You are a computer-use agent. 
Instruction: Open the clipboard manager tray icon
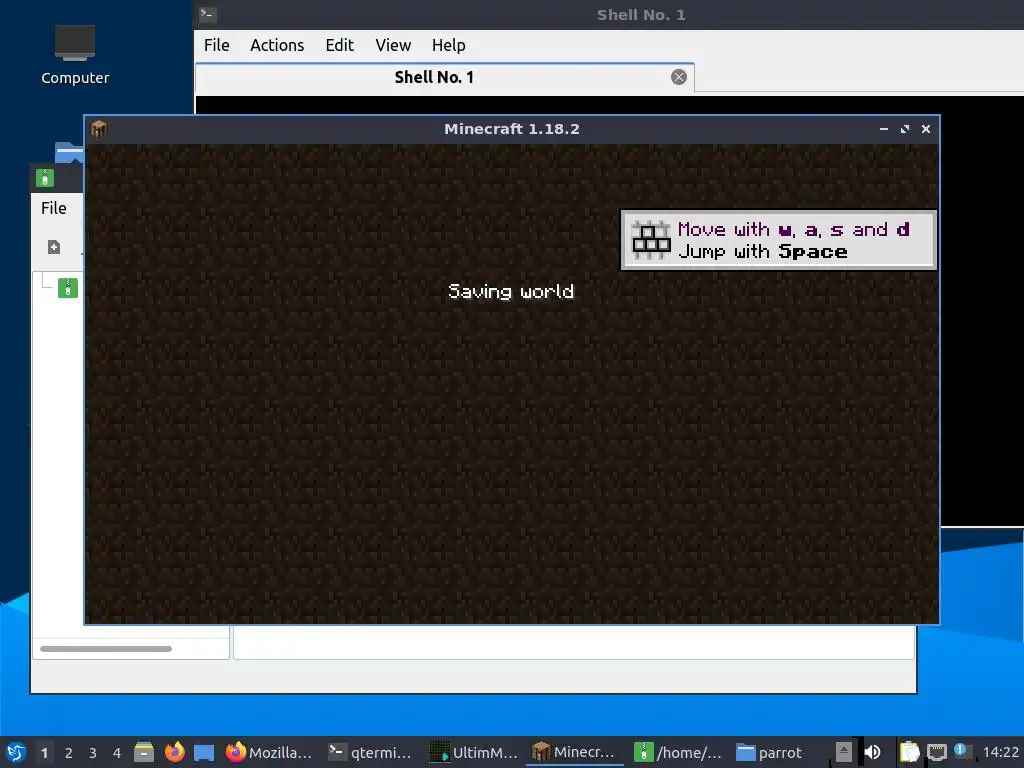(x=909, y=752)
